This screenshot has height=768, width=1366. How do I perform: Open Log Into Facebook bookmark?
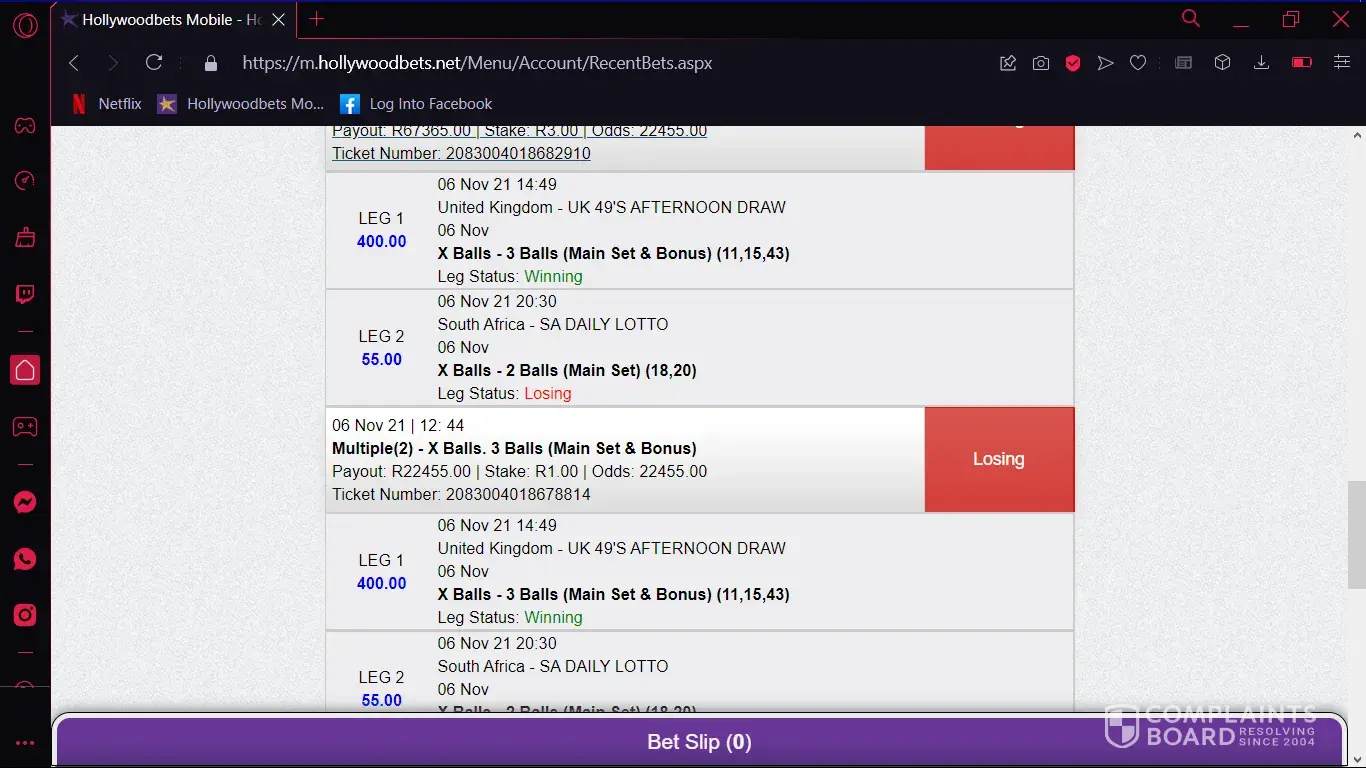(417, 104)
